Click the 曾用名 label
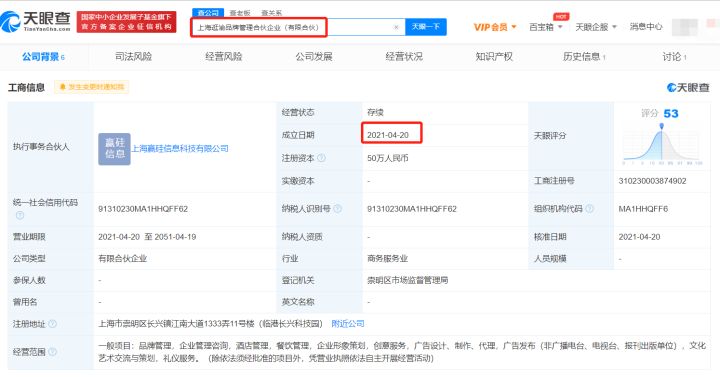The width and height of the screenshot is (720, 377). [x=25, y=302]
